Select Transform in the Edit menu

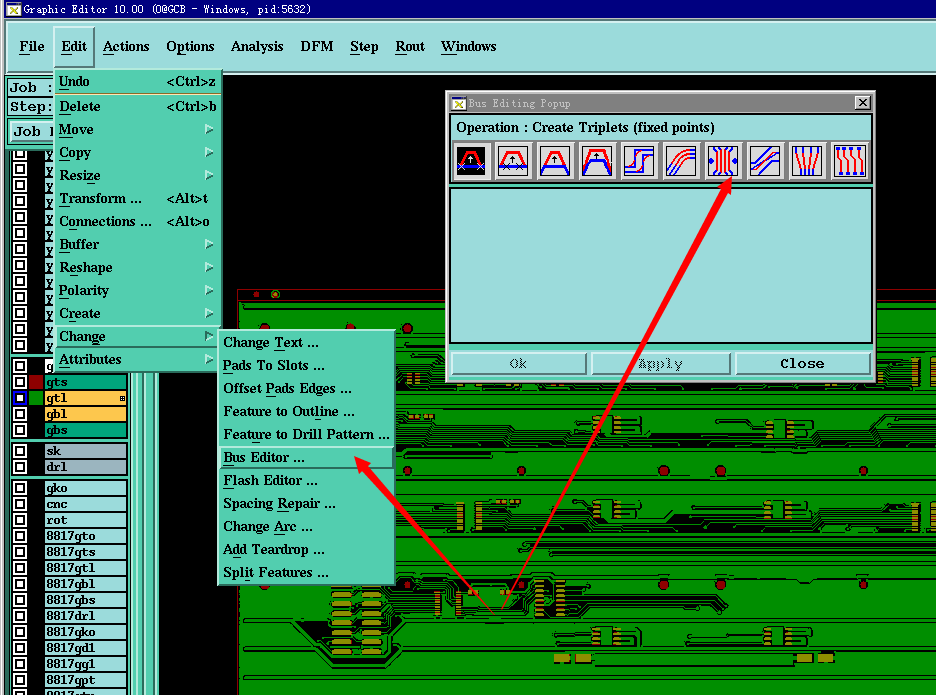tap(138, 198)
